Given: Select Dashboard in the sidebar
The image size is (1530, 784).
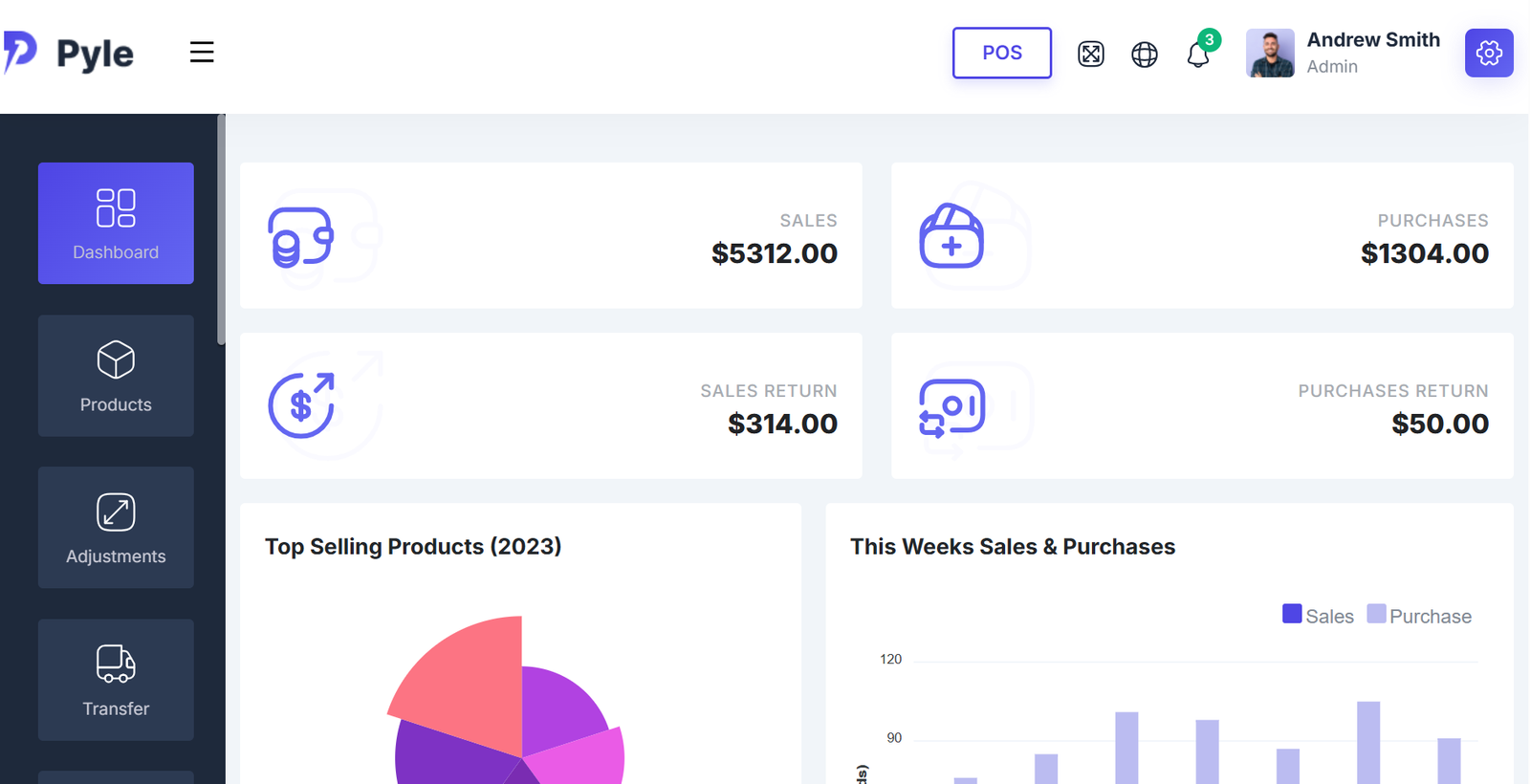Looking at the screenshot, I should [116, 223].
